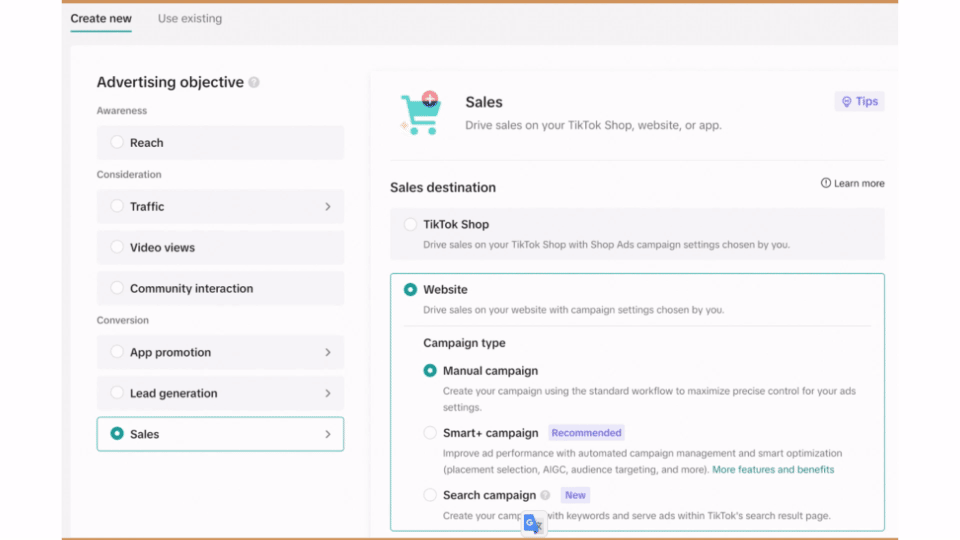Viewport: 960px width, 540px height.
Task: Open the More features and benefits link
Action: pyautogui.click(x=772, y=469)
